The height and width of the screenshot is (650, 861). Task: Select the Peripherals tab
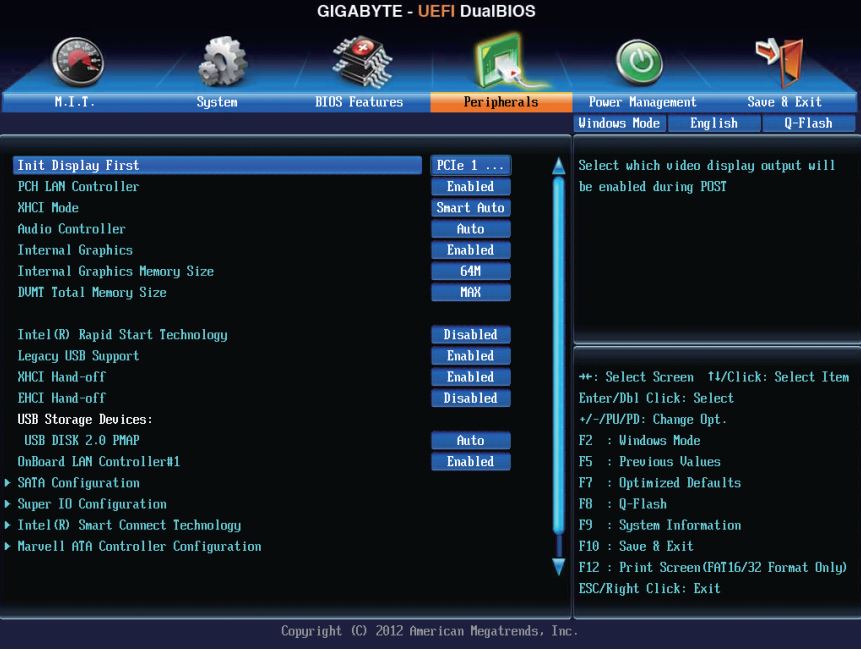(x=501, y=102)
